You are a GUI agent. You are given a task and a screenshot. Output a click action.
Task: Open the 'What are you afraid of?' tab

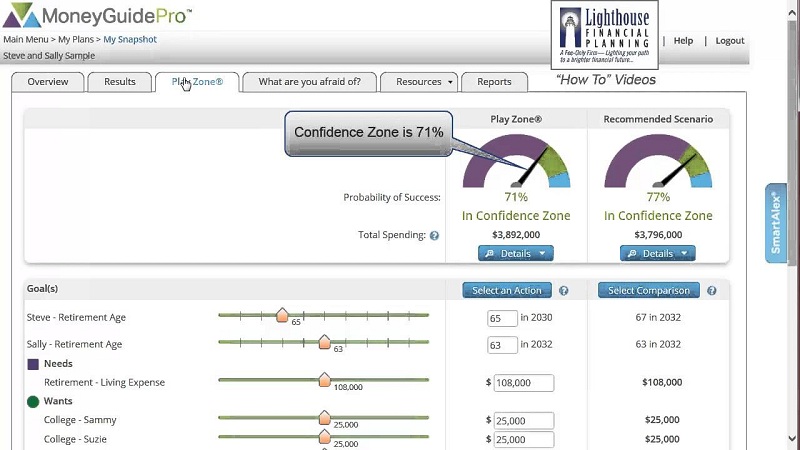(x=310, y=82)
